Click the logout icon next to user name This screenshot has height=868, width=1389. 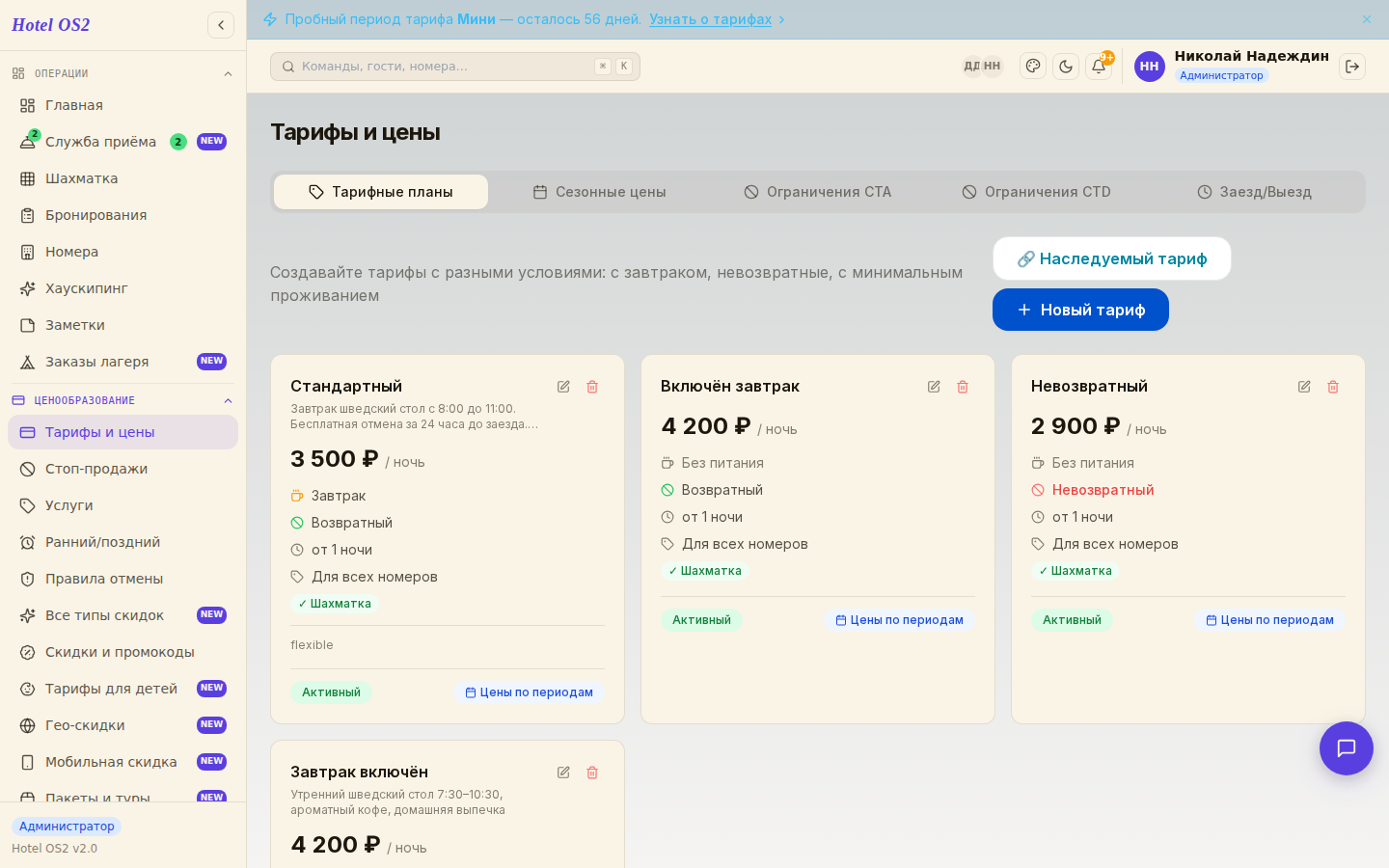[x=1352, y=67]
